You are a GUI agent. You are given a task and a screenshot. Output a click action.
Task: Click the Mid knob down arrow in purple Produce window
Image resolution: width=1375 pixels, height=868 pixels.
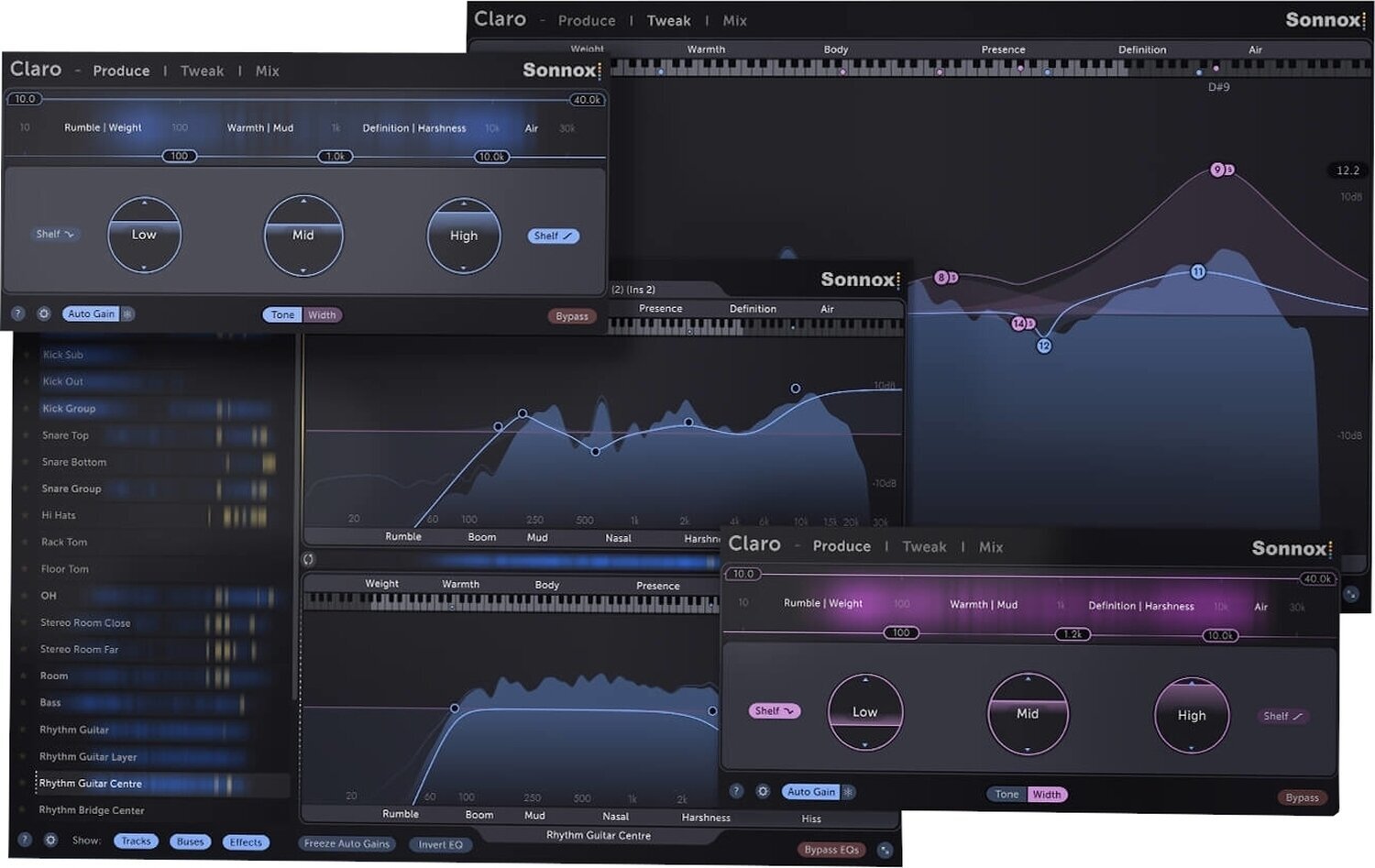(x=1027, y=750)
